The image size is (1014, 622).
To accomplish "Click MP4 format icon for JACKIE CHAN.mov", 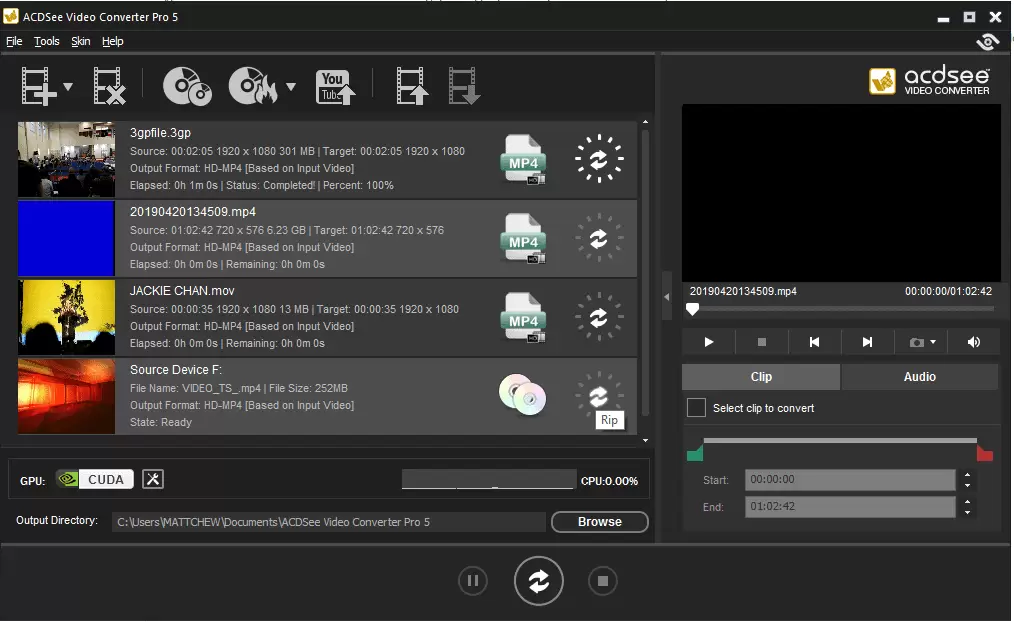I will [x=523, y=317].
